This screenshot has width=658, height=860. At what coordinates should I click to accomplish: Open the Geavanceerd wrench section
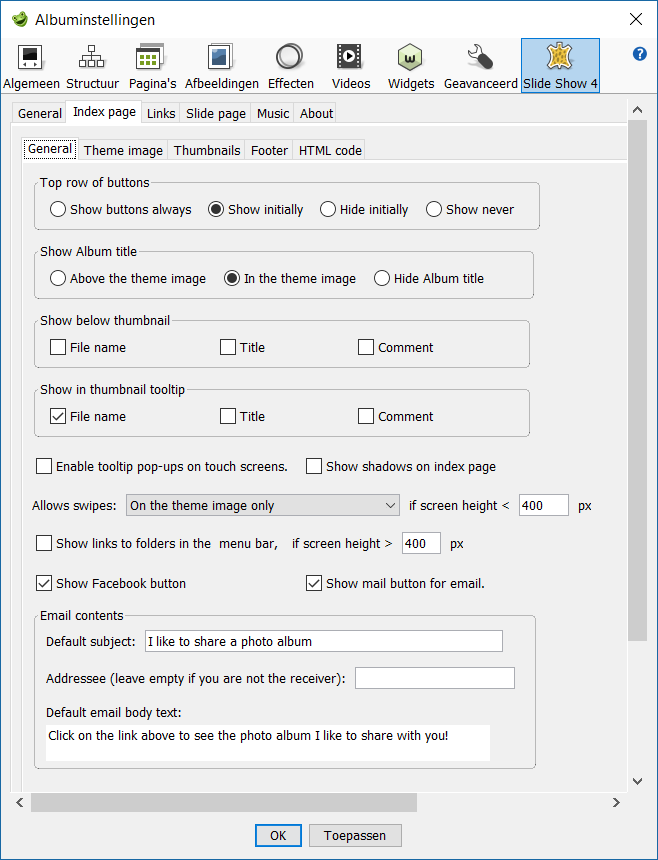[480, 66]
